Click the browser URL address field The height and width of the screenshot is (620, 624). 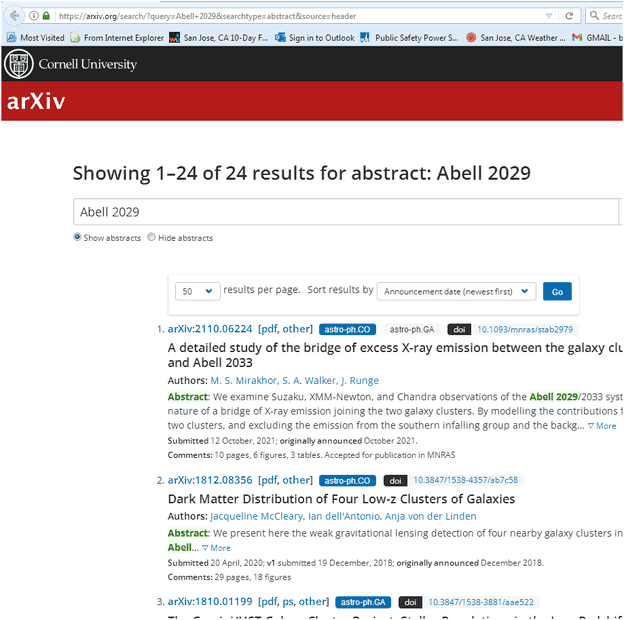point(298,16)
